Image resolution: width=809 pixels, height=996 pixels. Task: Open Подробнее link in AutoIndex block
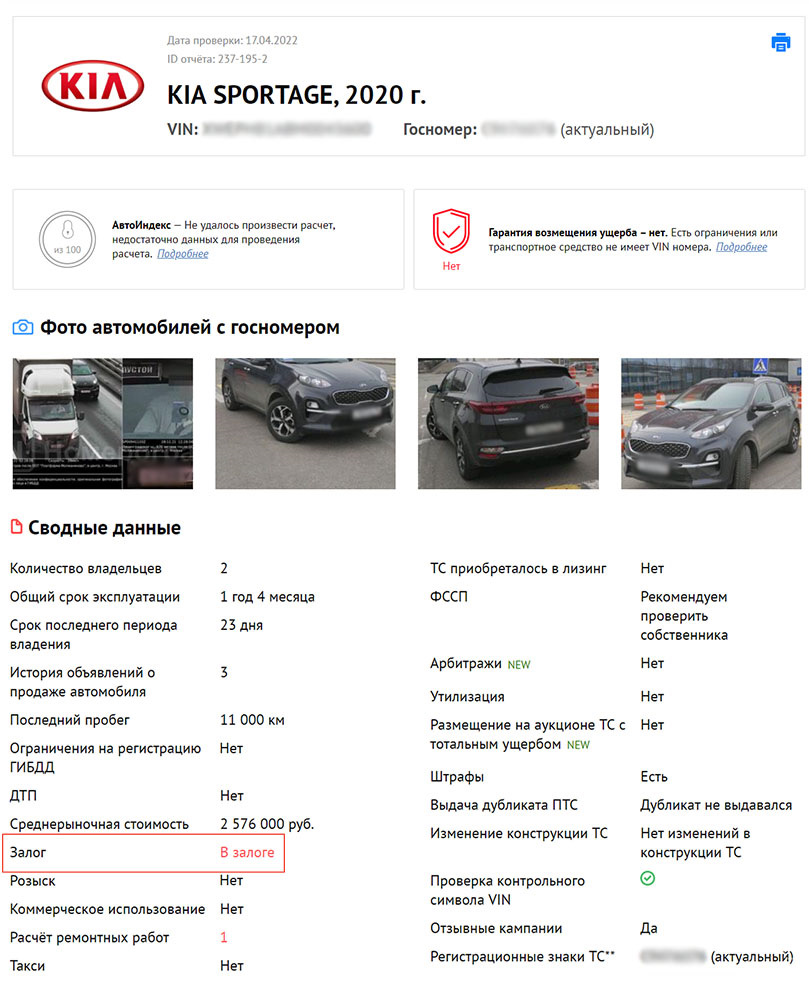(x=182, y=254)
